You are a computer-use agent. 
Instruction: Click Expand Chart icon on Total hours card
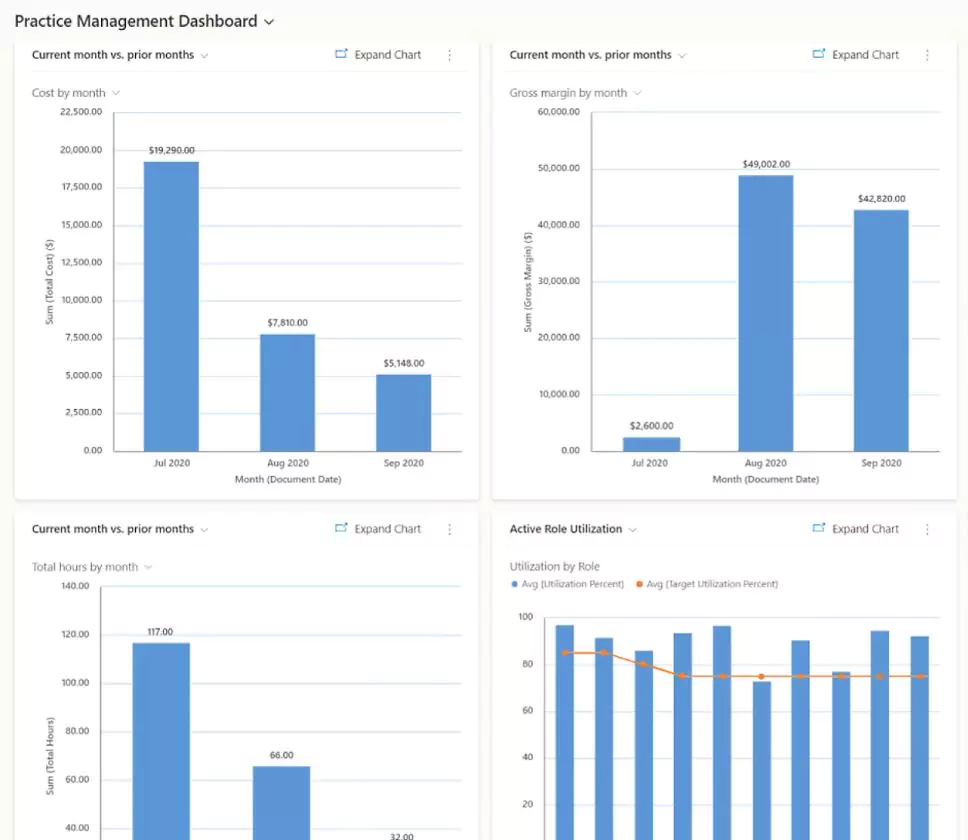tap(341, 529)
